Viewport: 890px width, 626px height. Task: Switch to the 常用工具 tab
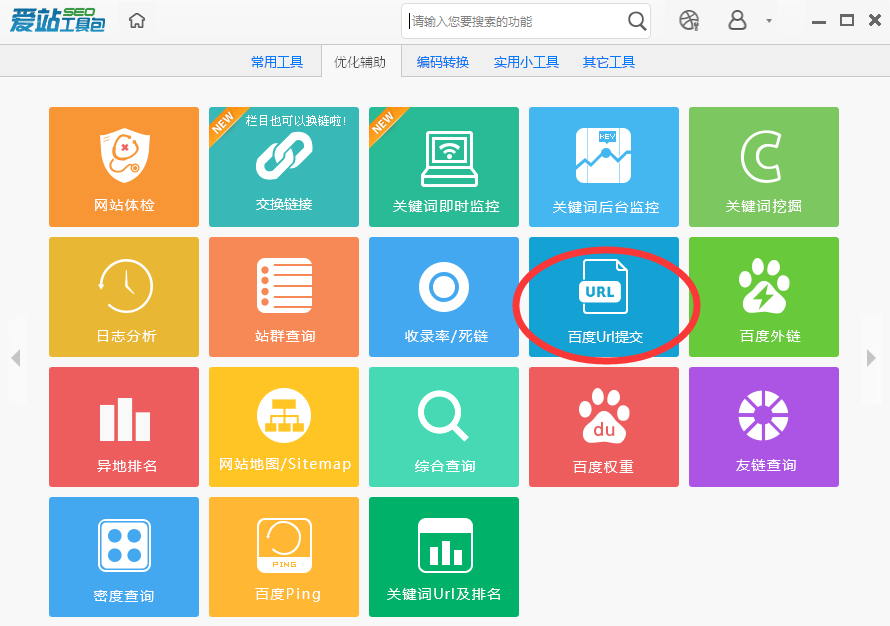tap(277, 61)
